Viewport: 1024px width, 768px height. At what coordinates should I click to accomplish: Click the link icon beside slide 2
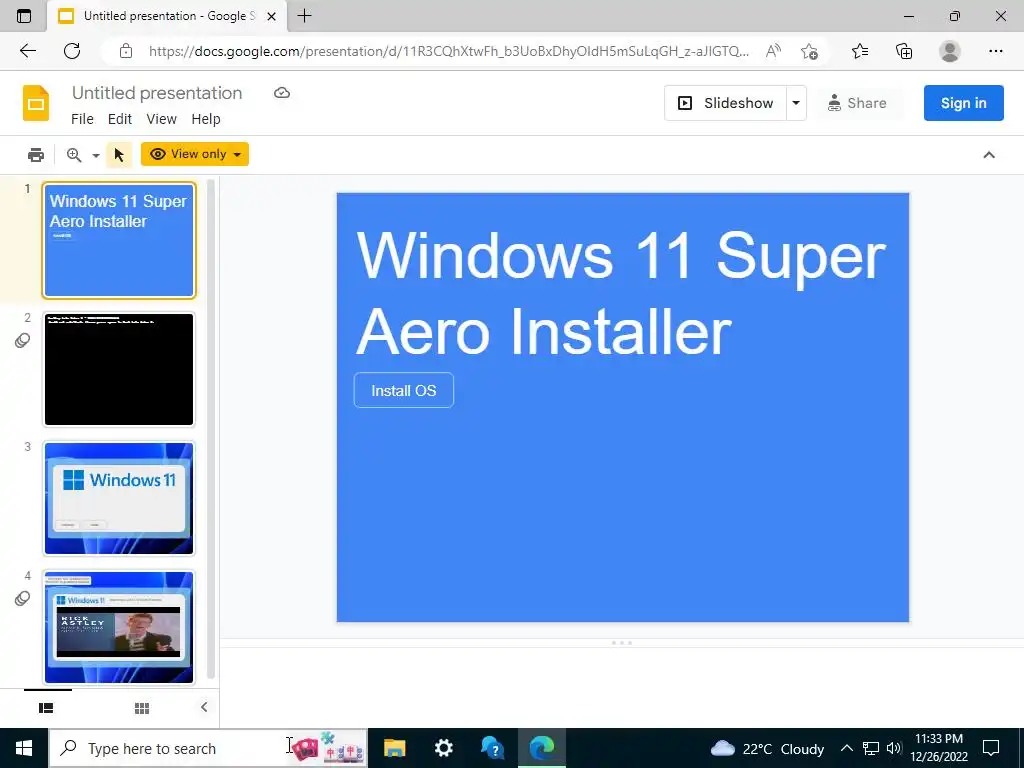point(22,340)
